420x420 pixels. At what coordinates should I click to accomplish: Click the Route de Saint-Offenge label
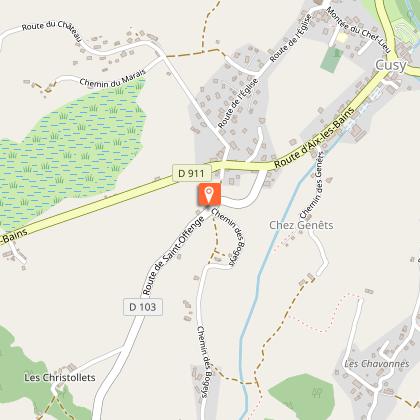(x=173, y=256)
